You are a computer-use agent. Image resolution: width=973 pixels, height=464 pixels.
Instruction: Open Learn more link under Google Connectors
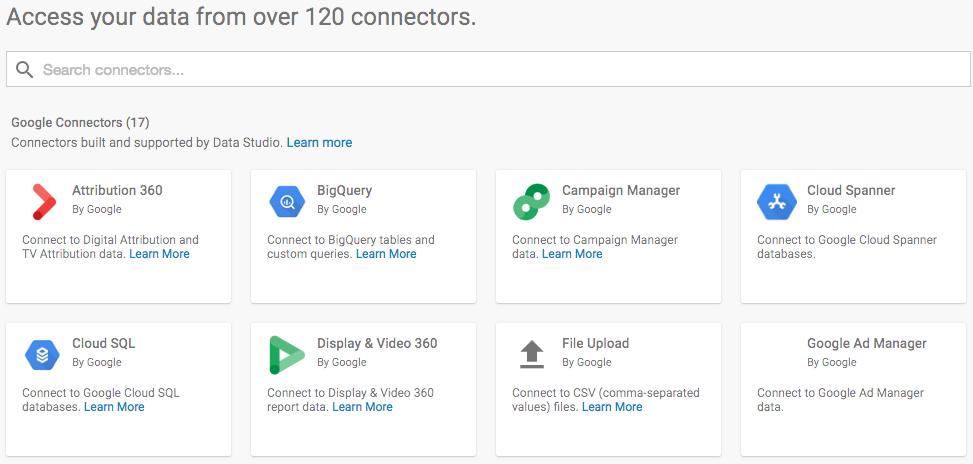319,143
